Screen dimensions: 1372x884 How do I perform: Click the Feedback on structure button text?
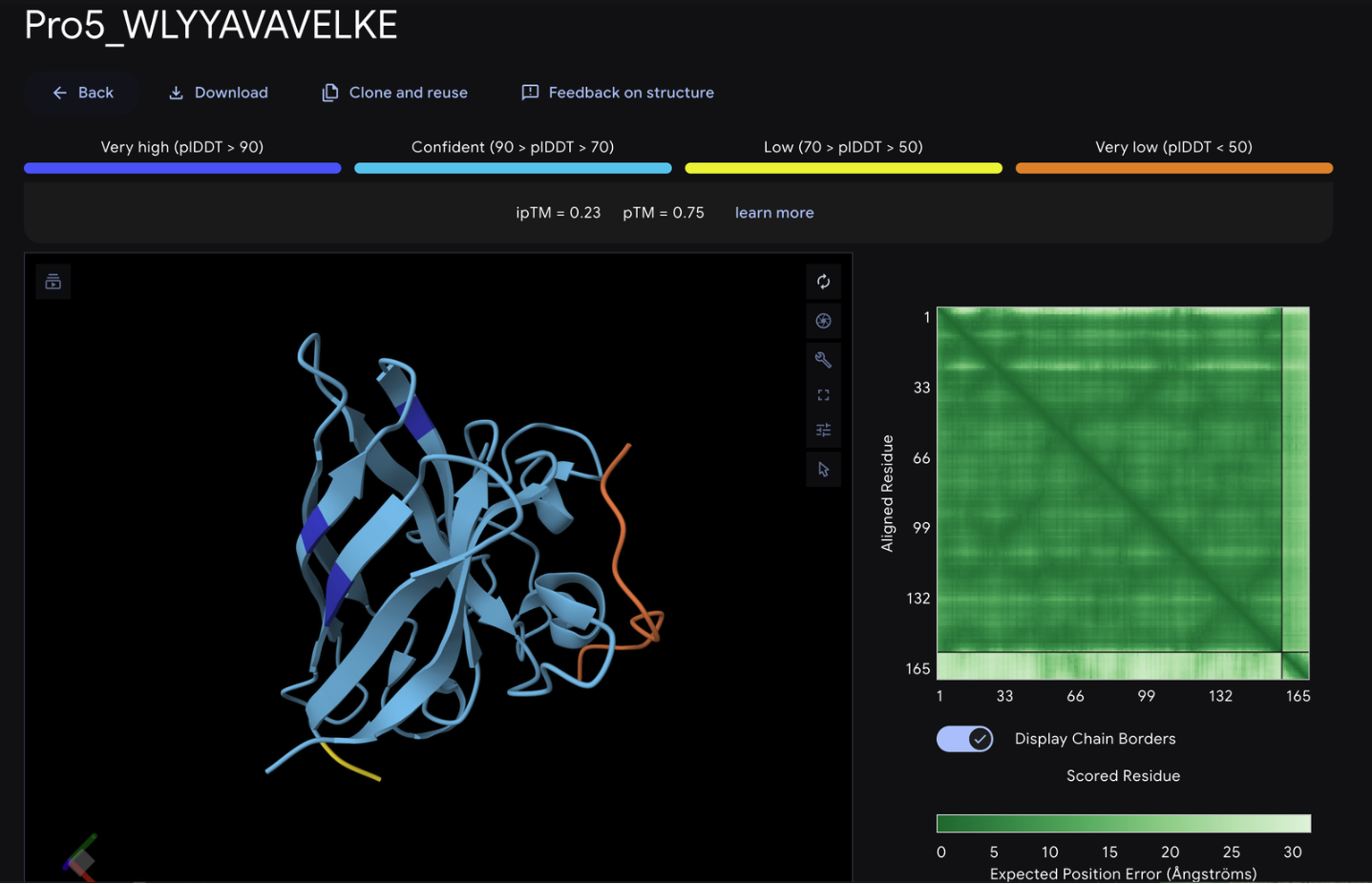point(631,93)
